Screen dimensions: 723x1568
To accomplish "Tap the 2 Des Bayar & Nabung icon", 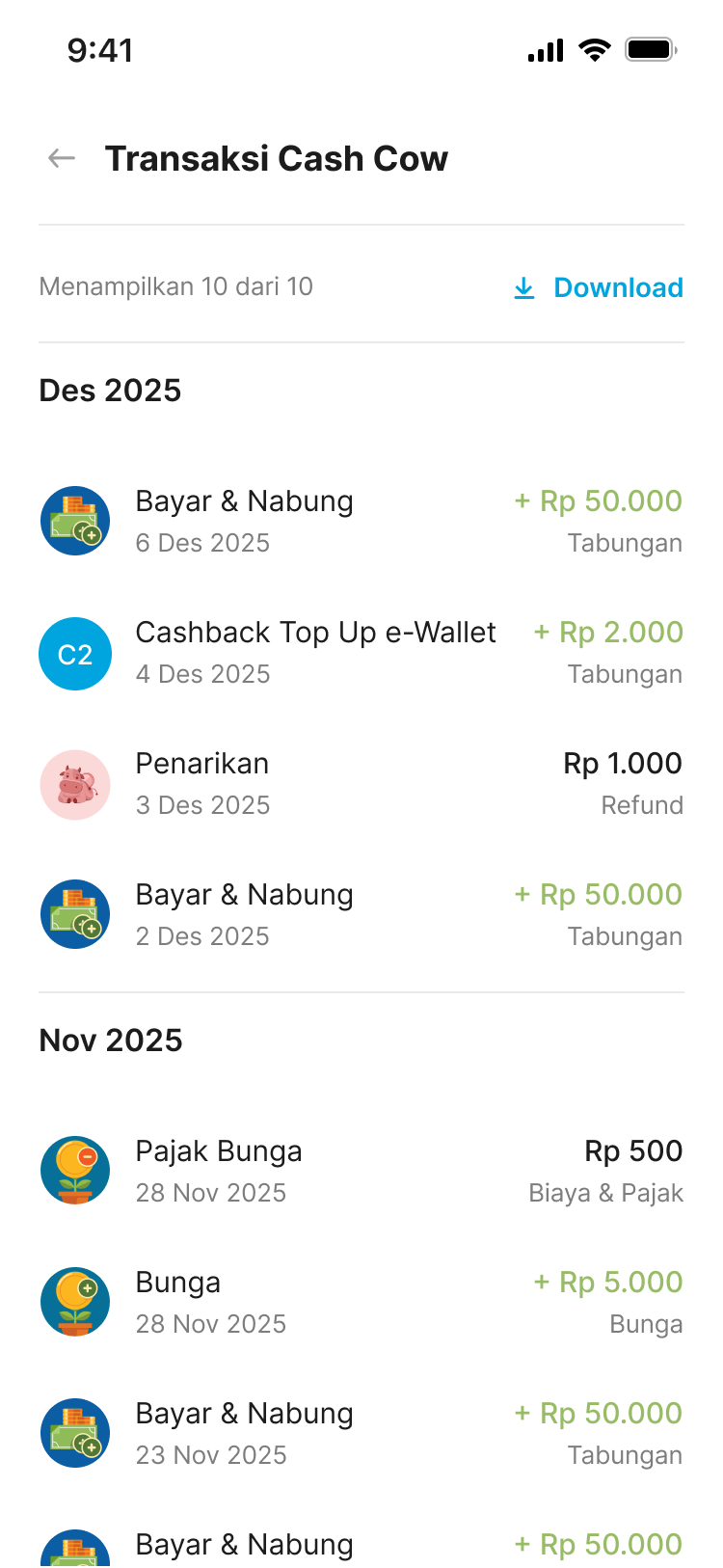I will 75,914.
